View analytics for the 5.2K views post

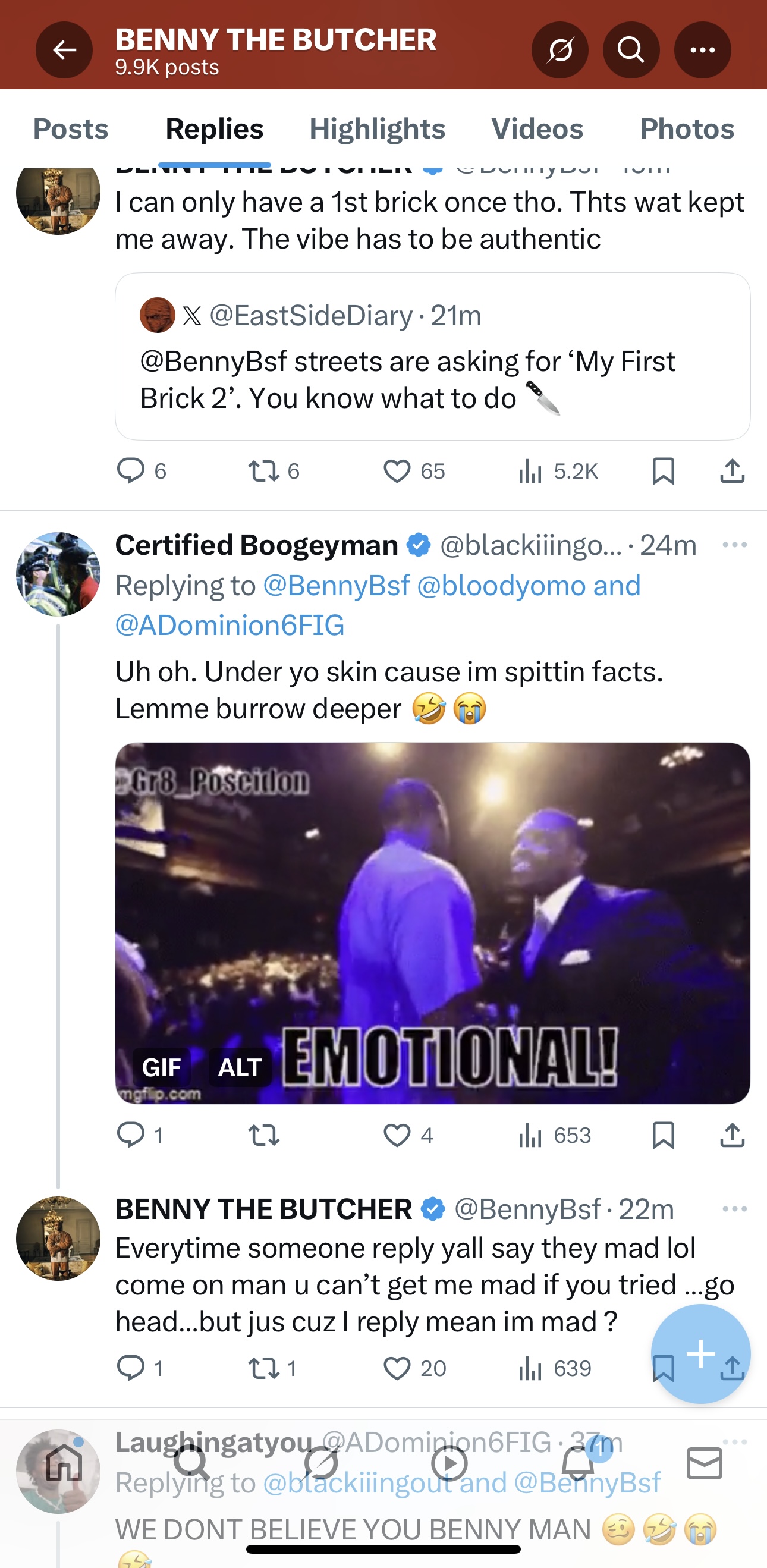(x=558, y=471)
